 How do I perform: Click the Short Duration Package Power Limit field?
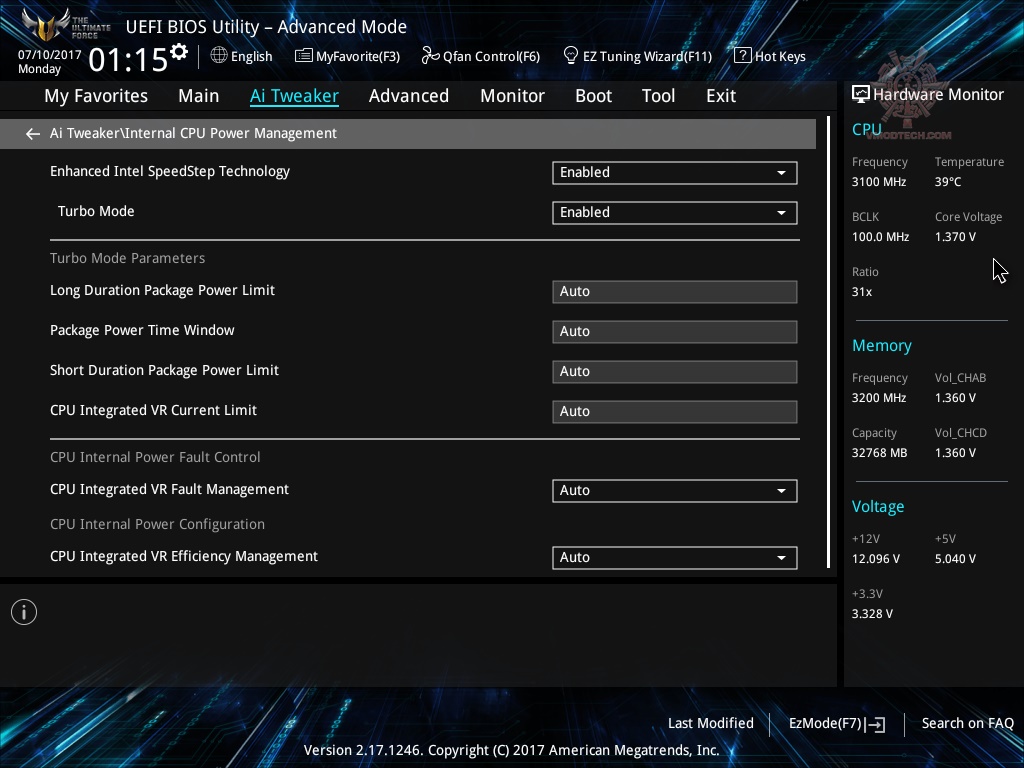(675, 371)
